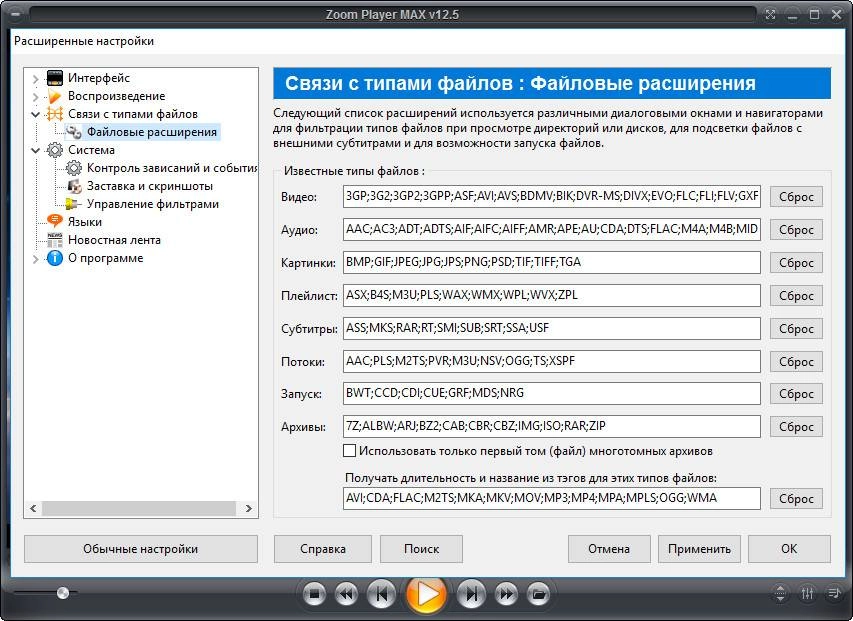Open the playlist icon in player bar
This screenshot has height=621, width=853.
click(x=833, y=593)
